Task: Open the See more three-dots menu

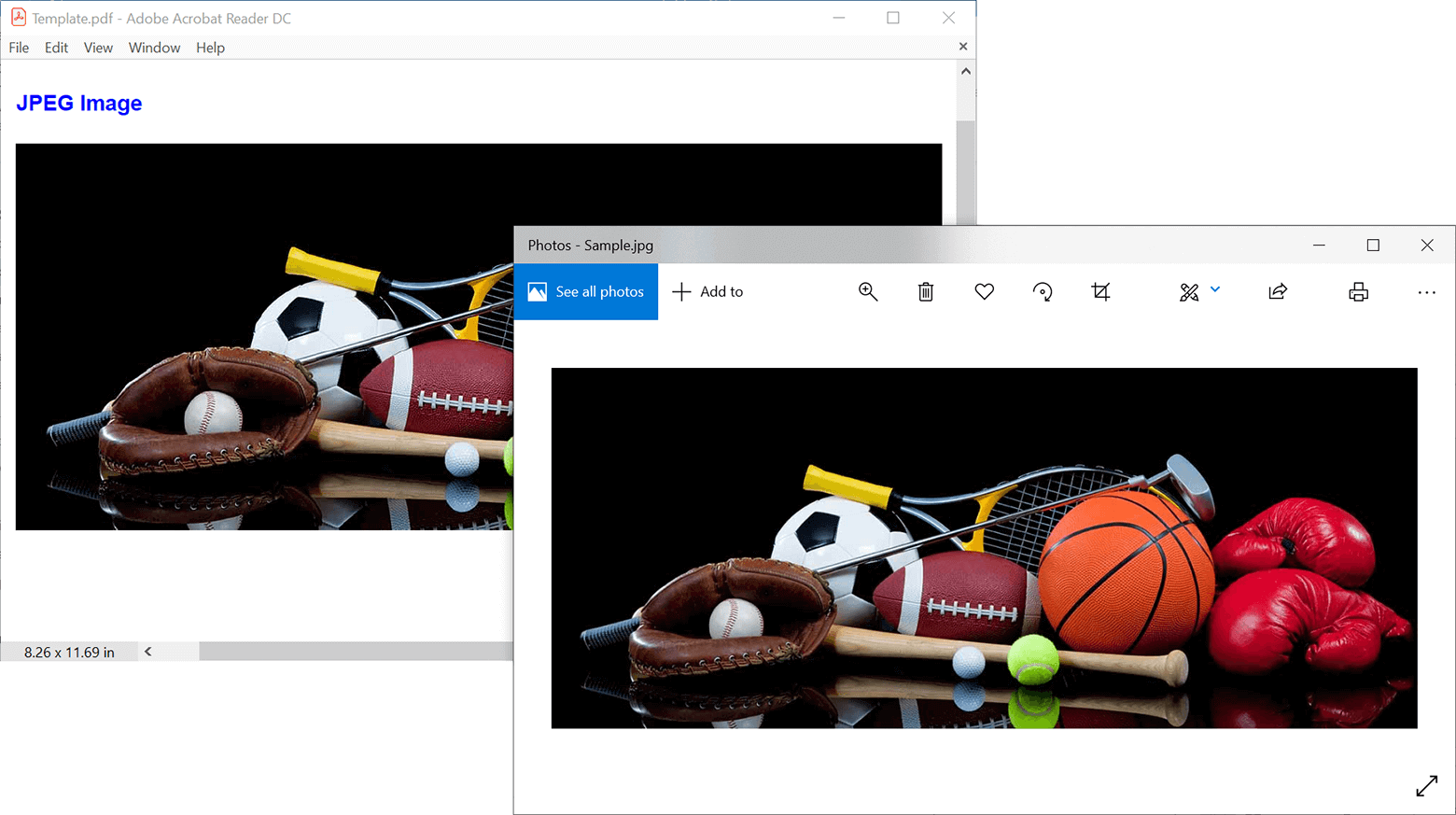Action: 1426,292
